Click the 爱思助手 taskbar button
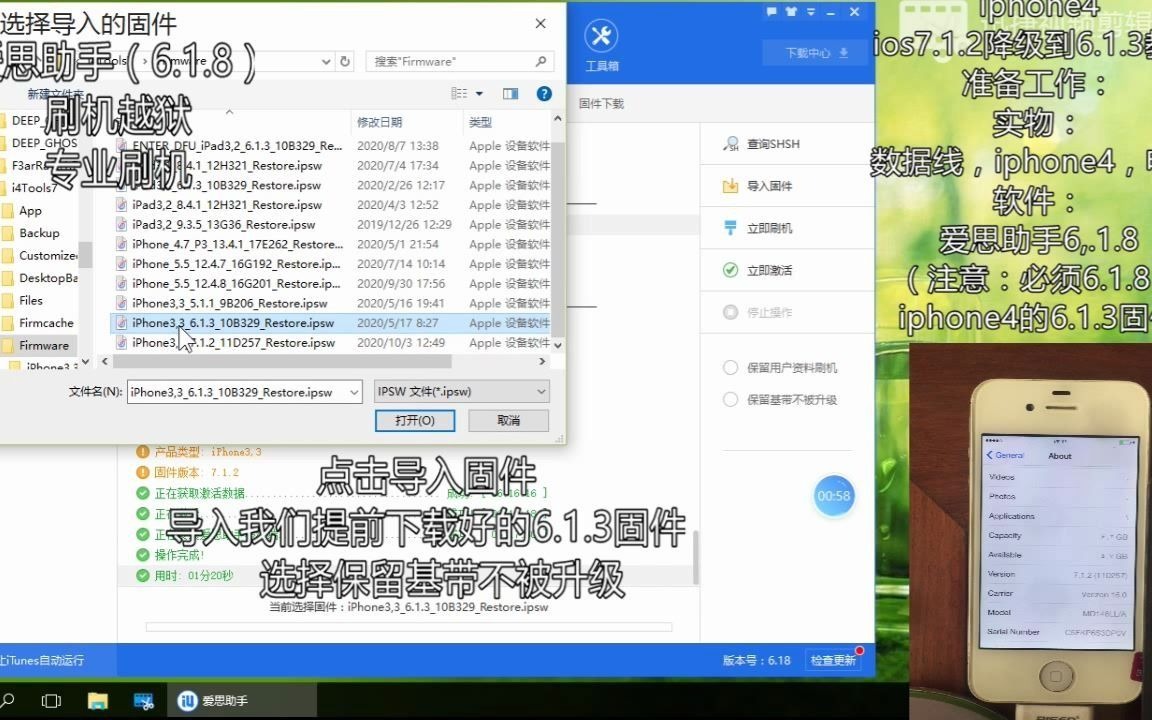The image size is (1152, 720). point(242,701)
